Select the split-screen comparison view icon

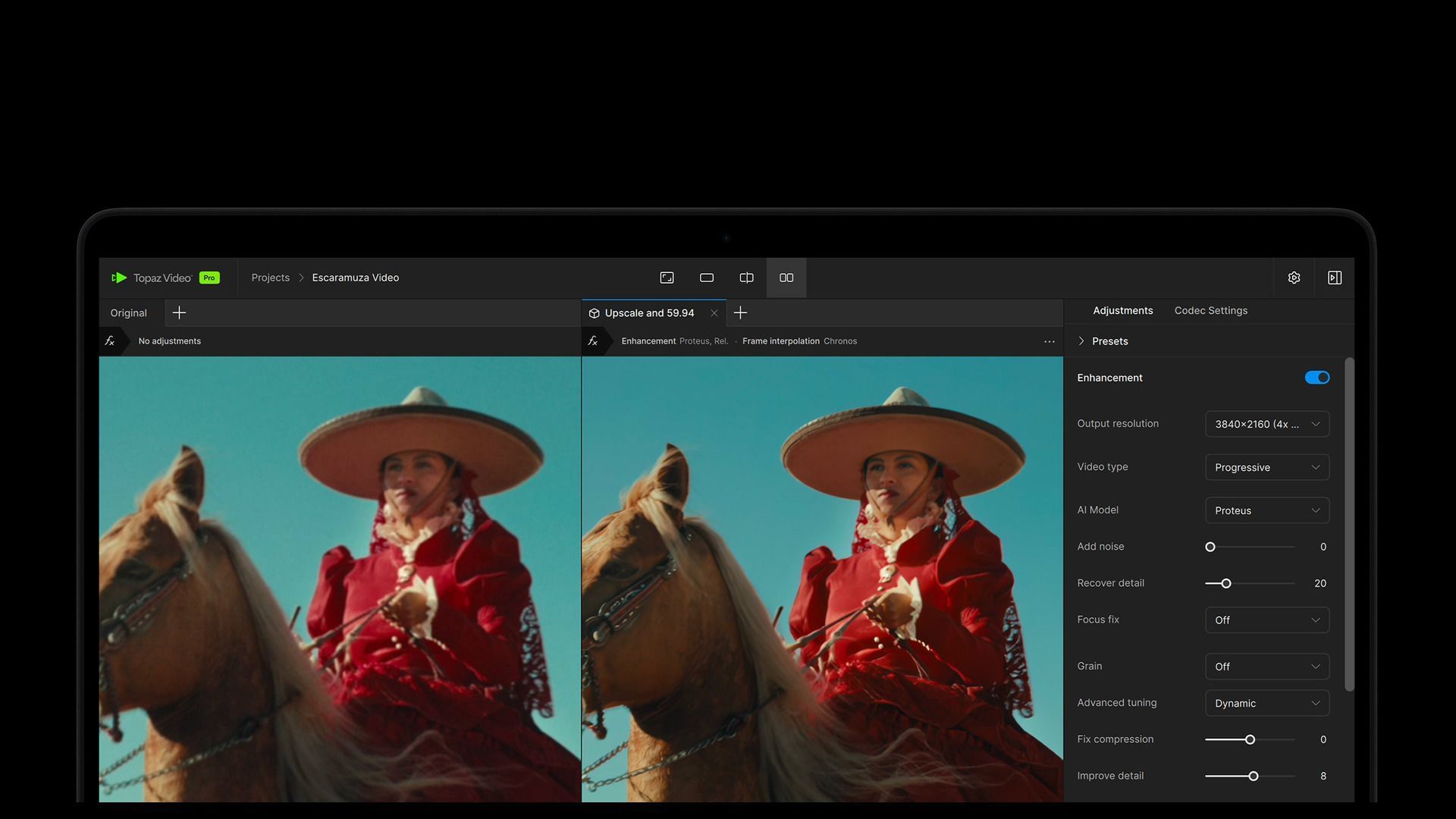[x=746, y=277]
